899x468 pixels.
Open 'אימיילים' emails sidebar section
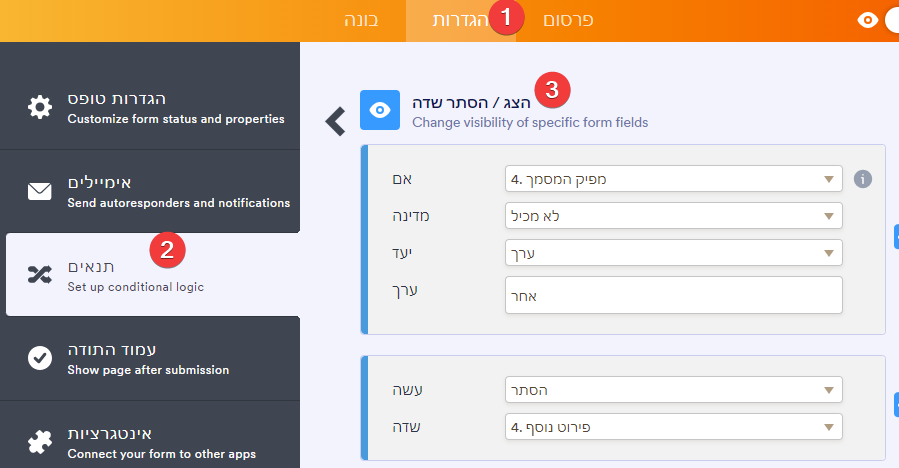click(x=150, y=192)
